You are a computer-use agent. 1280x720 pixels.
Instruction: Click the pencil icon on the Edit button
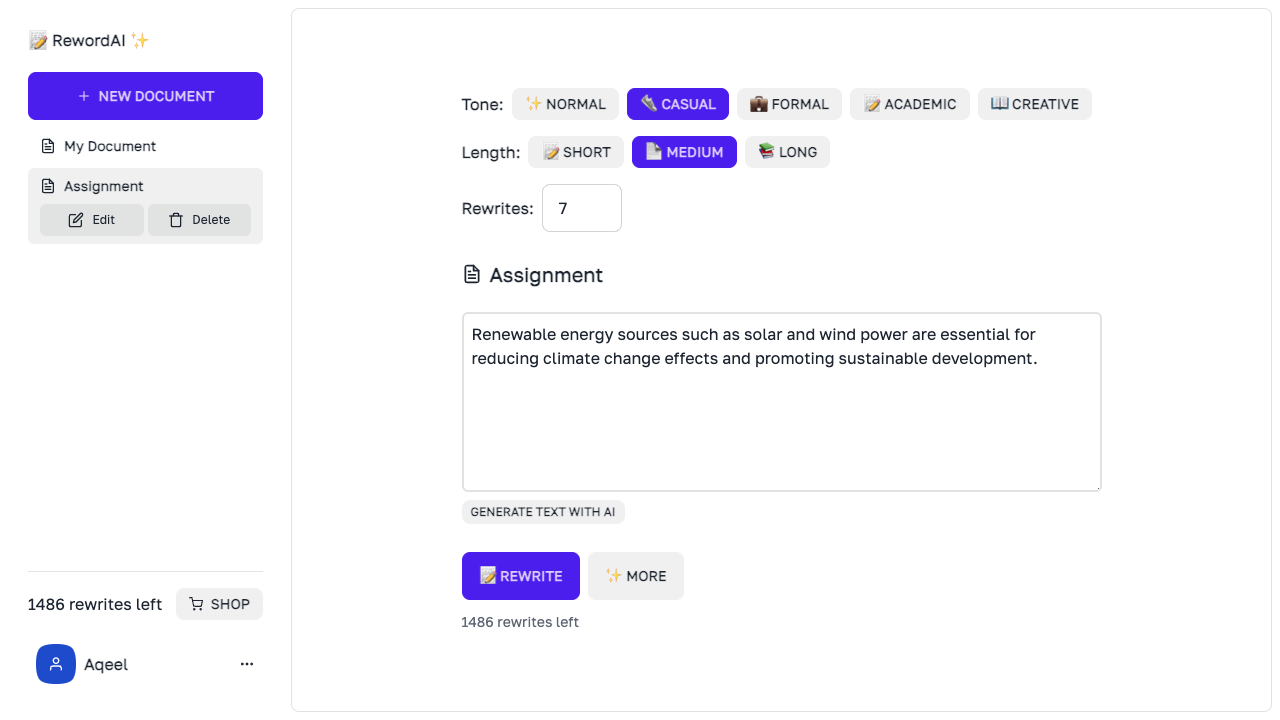click(x=75, y=219)
